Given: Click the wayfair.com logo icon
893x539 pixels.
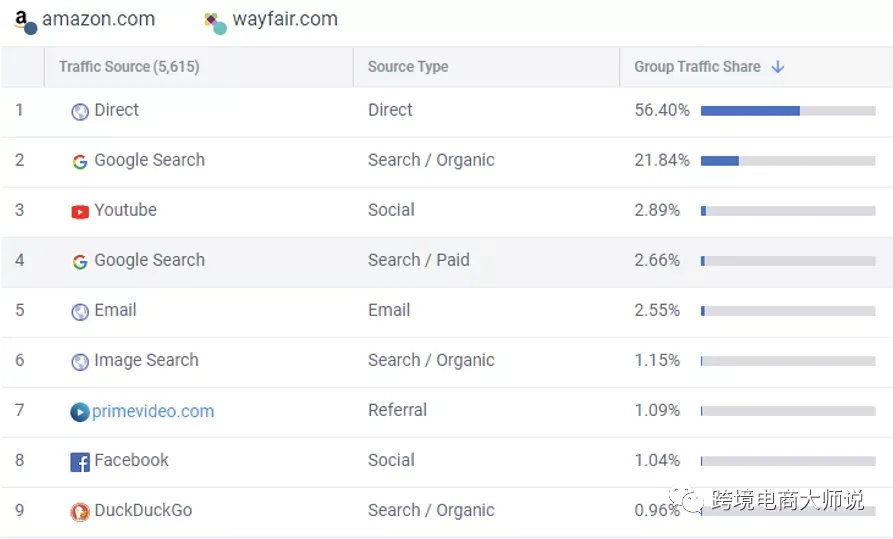Looking at the screenshot, I should [x=215, y=23].
